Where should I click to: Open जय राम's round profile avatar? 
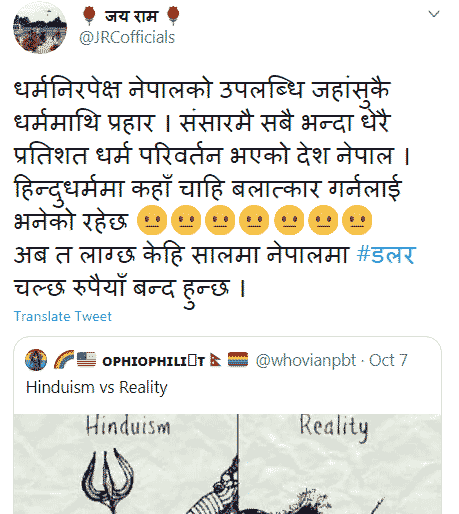click(40, 28)
